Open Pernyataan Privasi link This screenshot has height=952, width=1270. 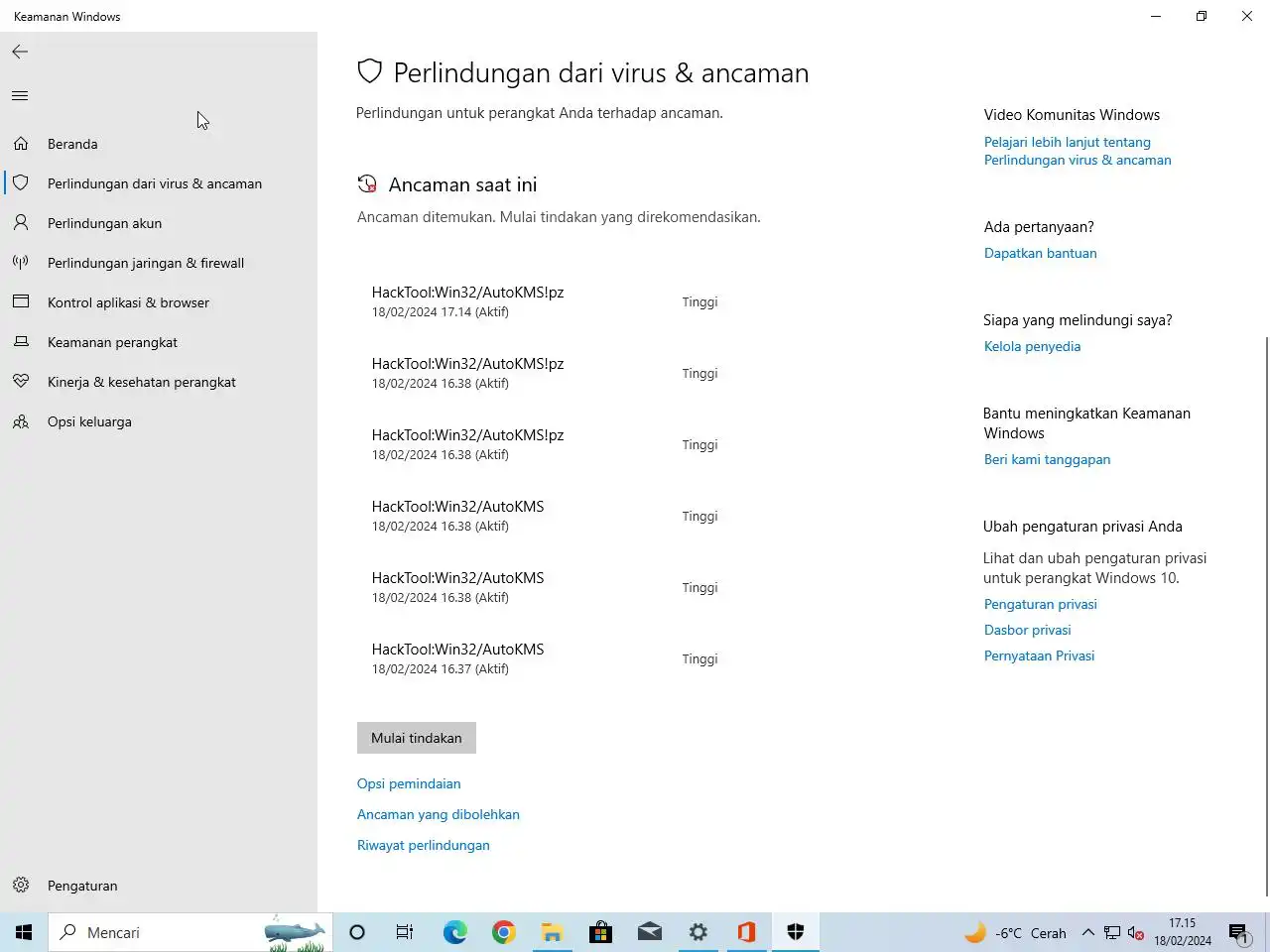click(1040, 655)
